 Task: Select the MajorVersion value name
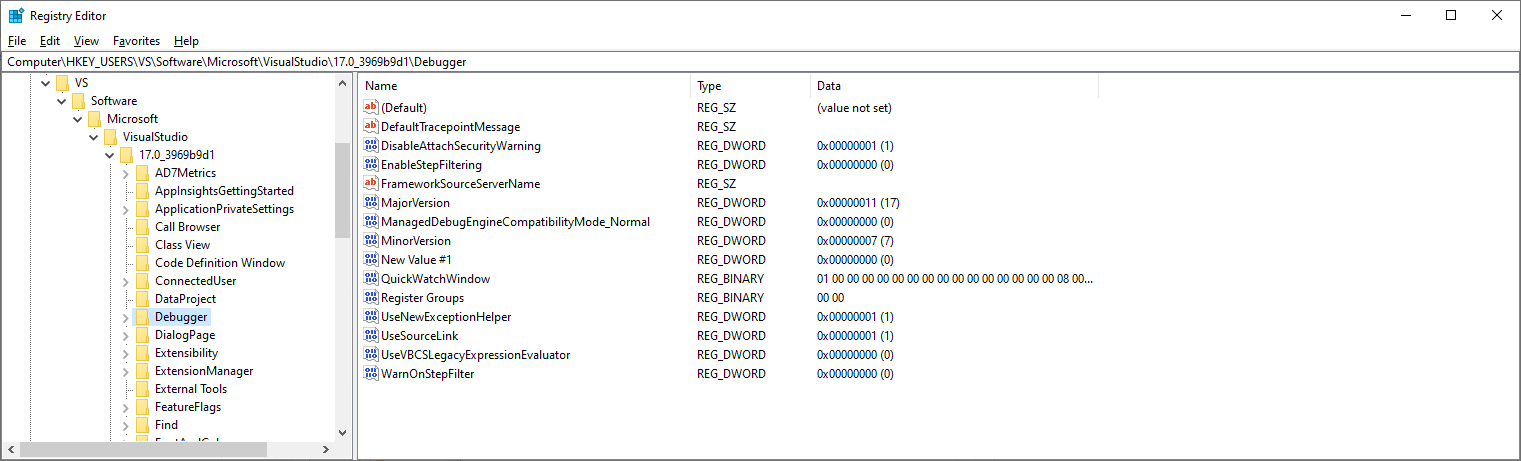415,202
